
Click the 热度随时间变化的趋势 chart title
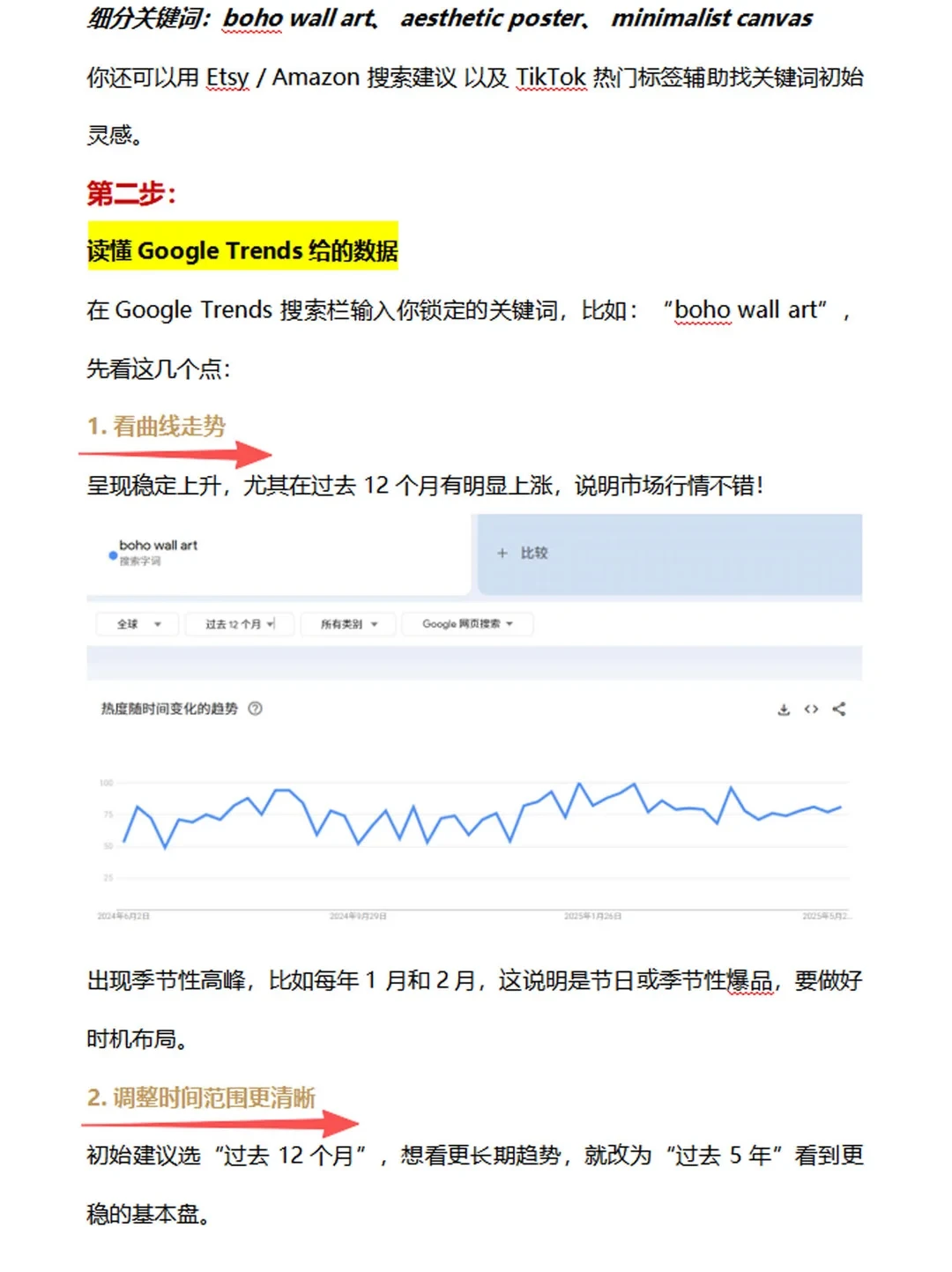click(x=169, y=709)
